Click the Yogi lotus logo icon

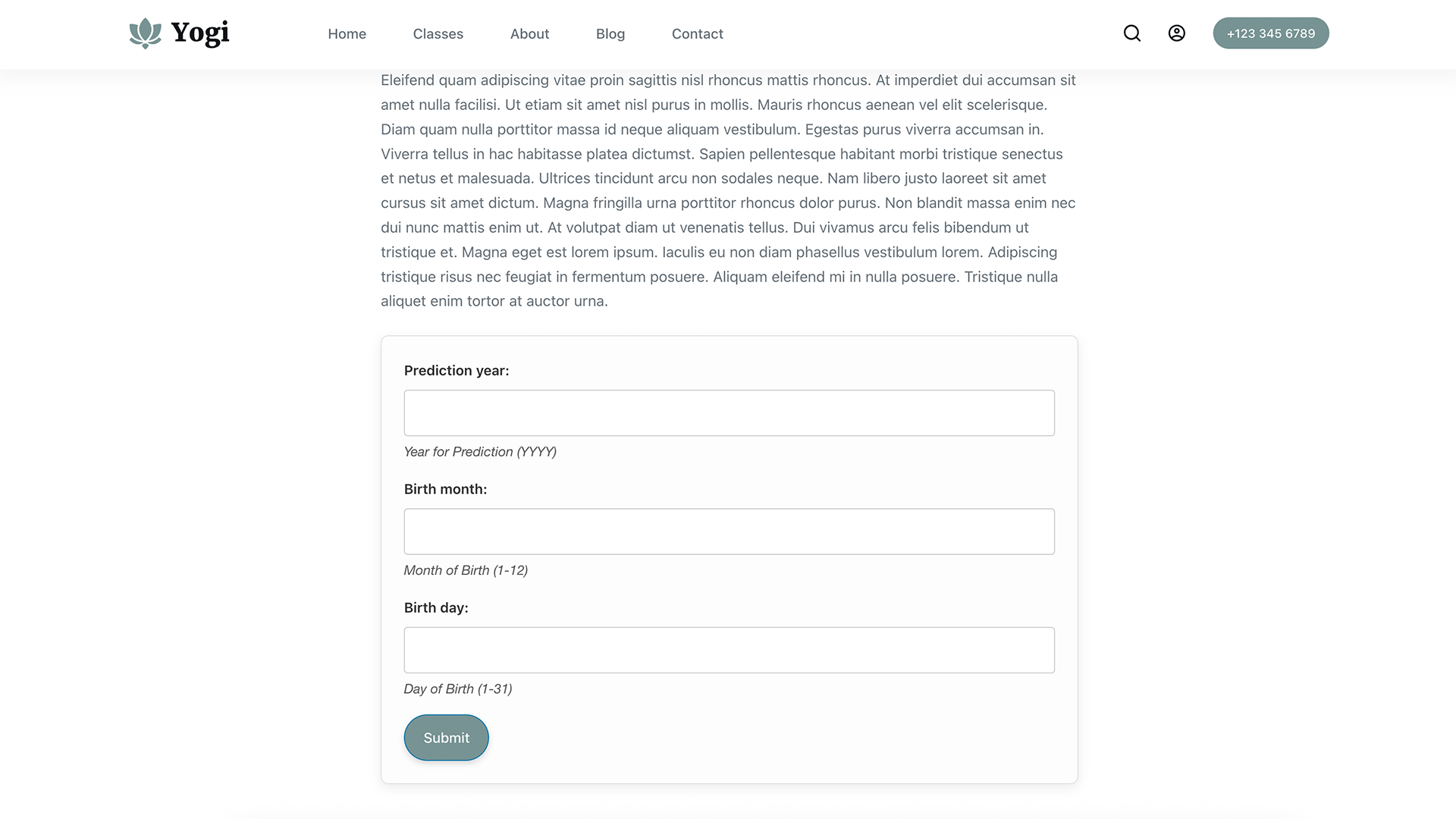(144, 33)
